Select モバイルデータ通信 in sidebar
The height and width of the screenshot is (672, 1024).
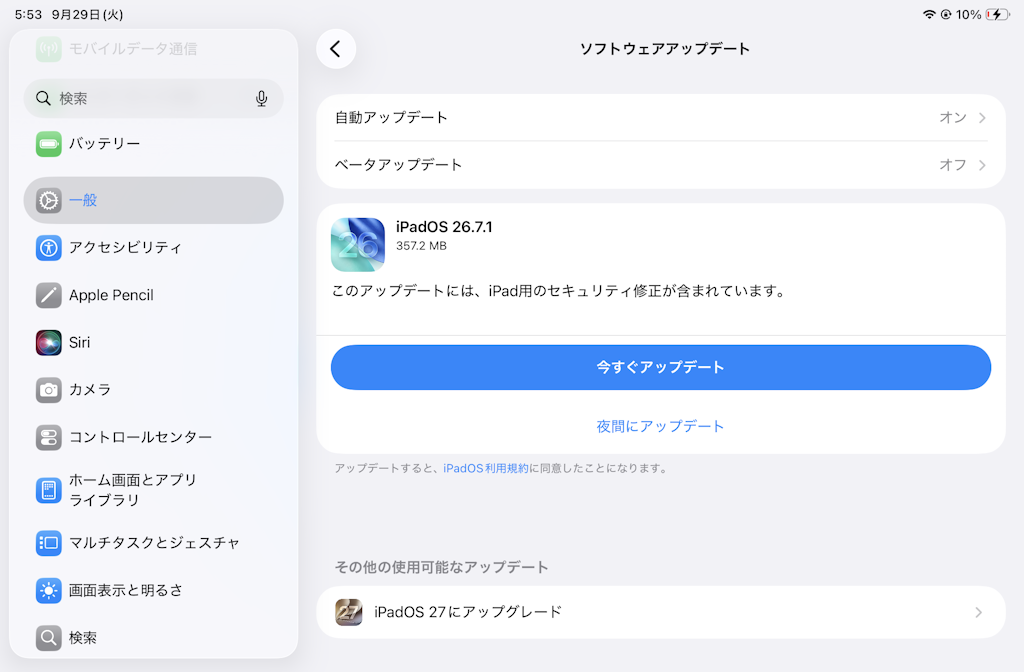133,49
